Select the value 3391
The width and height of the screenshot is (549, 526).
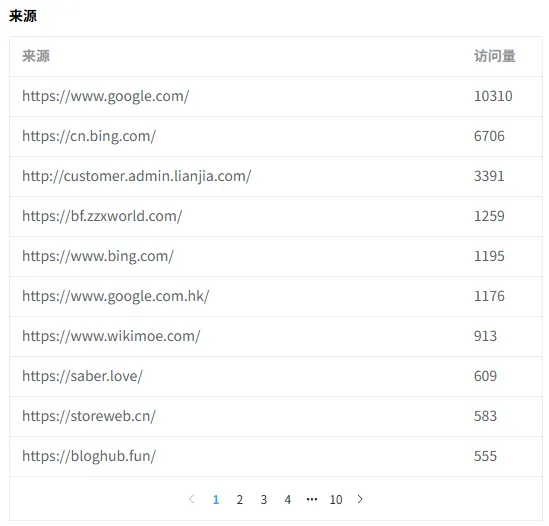489,176
